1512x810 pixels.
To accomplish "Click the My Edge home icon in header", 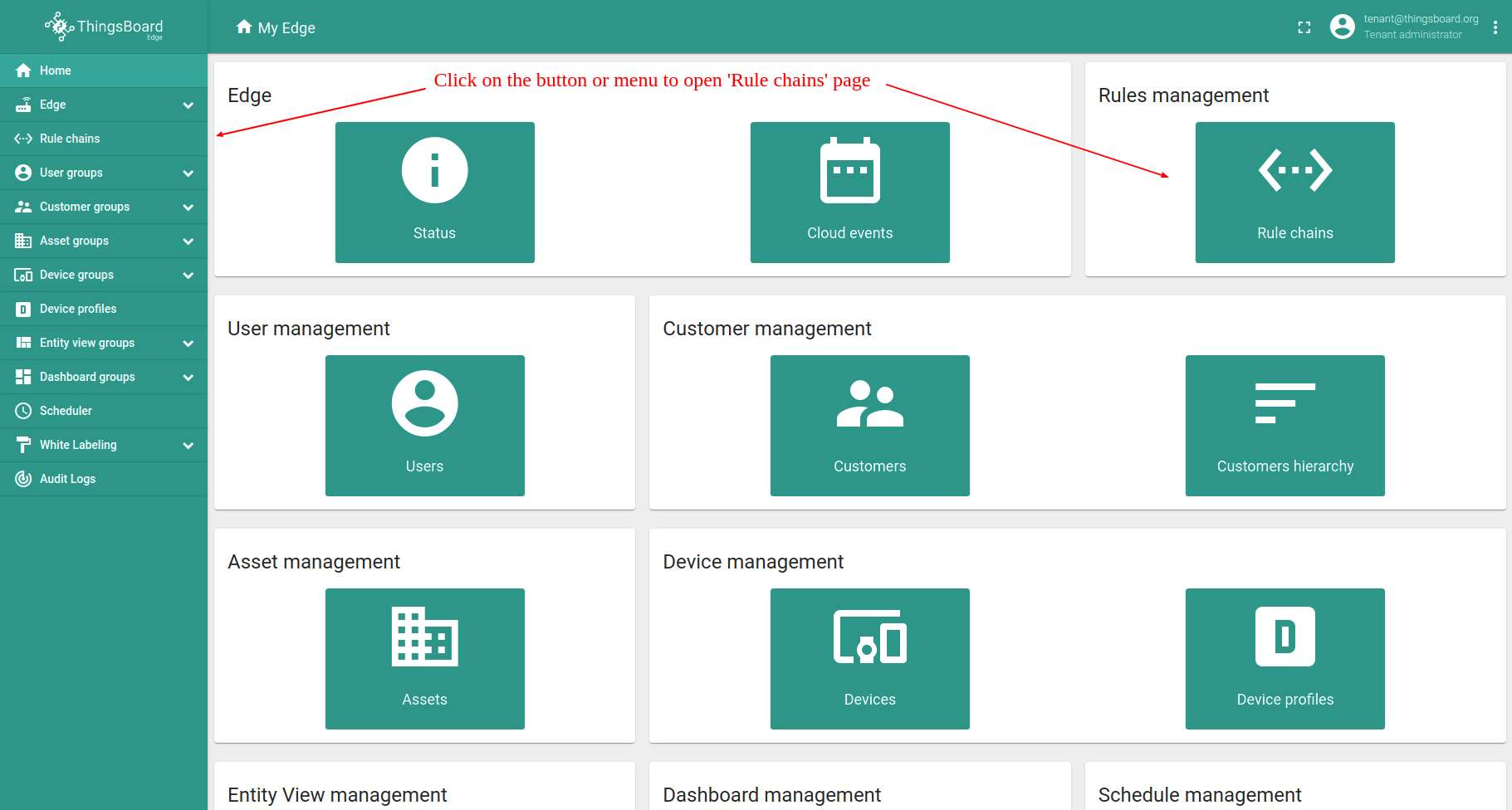I will coord(244,27).
